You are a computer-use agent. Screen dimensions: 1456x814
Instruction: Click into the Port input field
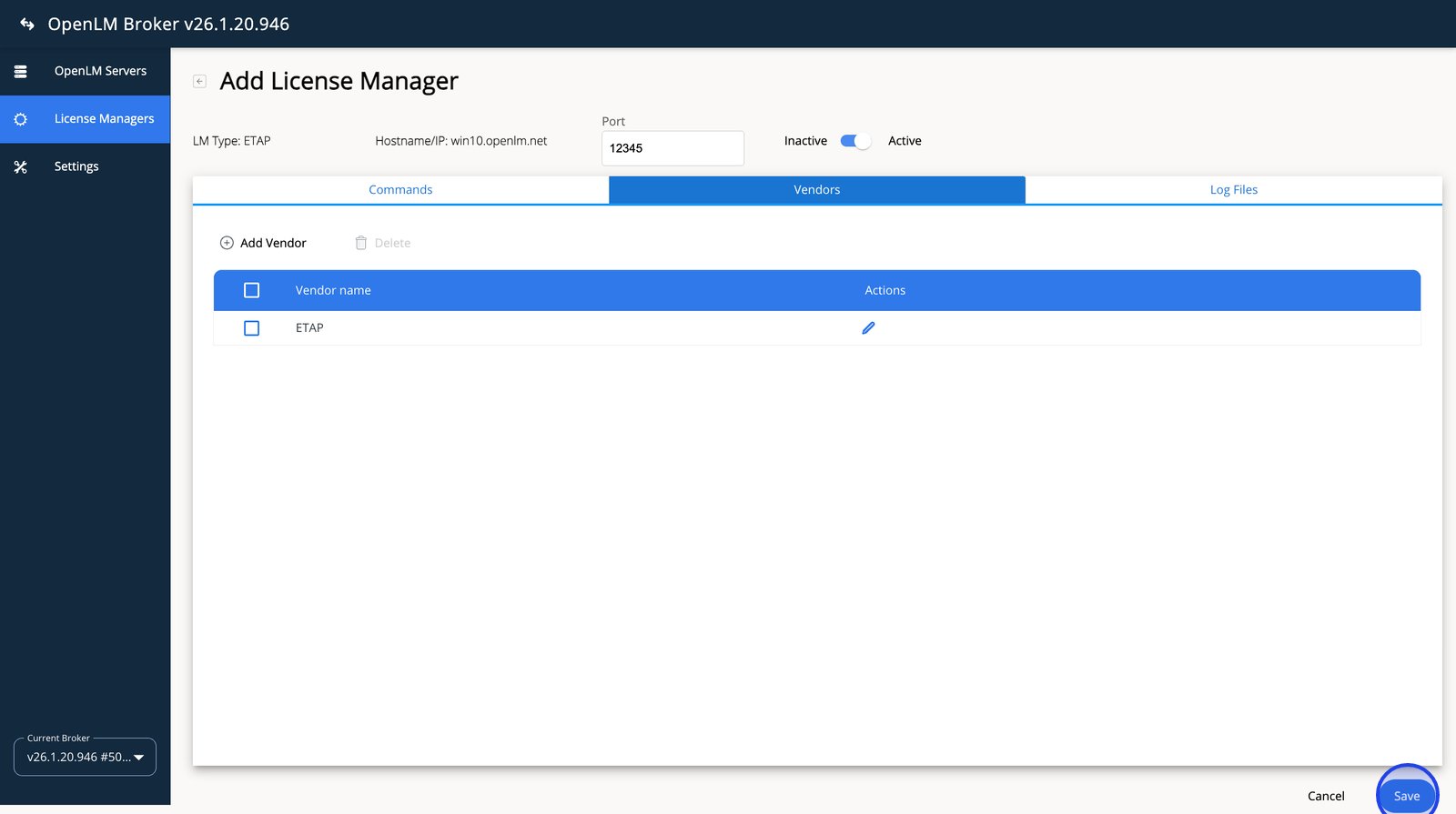click(x=672, y=148)
